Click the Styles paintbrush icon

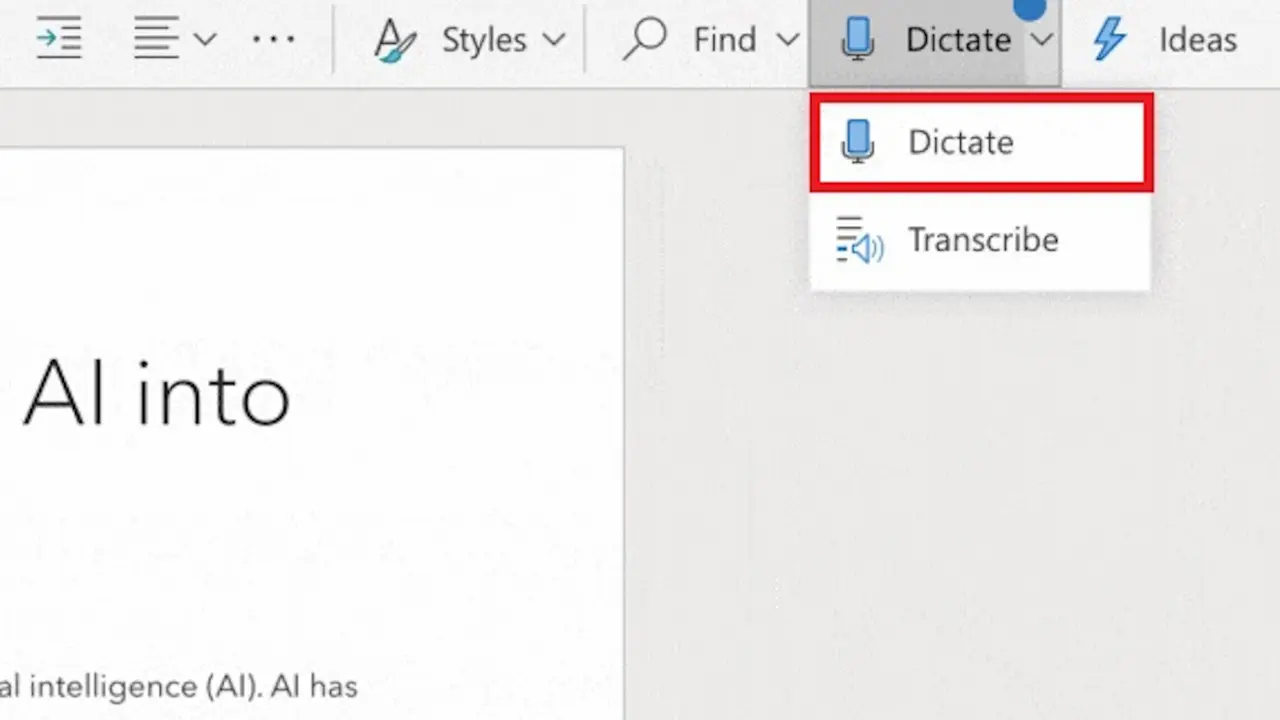[x=396, y=40]
